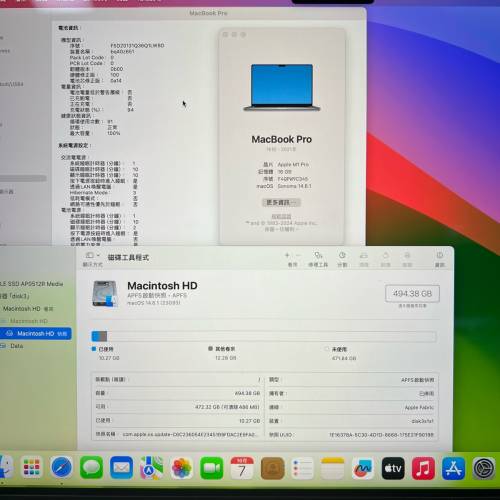Click PCB Lot Code row in System Information
This screenshot has width=500, height=500.
(92, 63)
